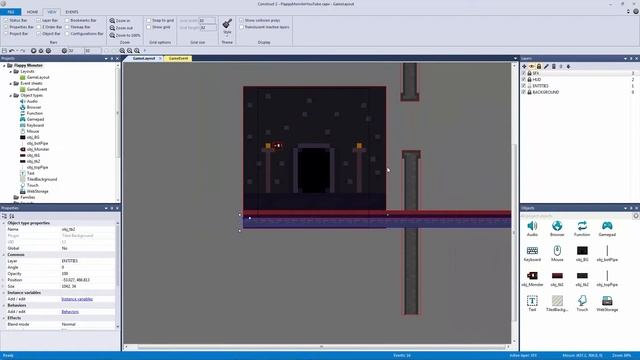Click the Instance variables link

pos(77,299)
